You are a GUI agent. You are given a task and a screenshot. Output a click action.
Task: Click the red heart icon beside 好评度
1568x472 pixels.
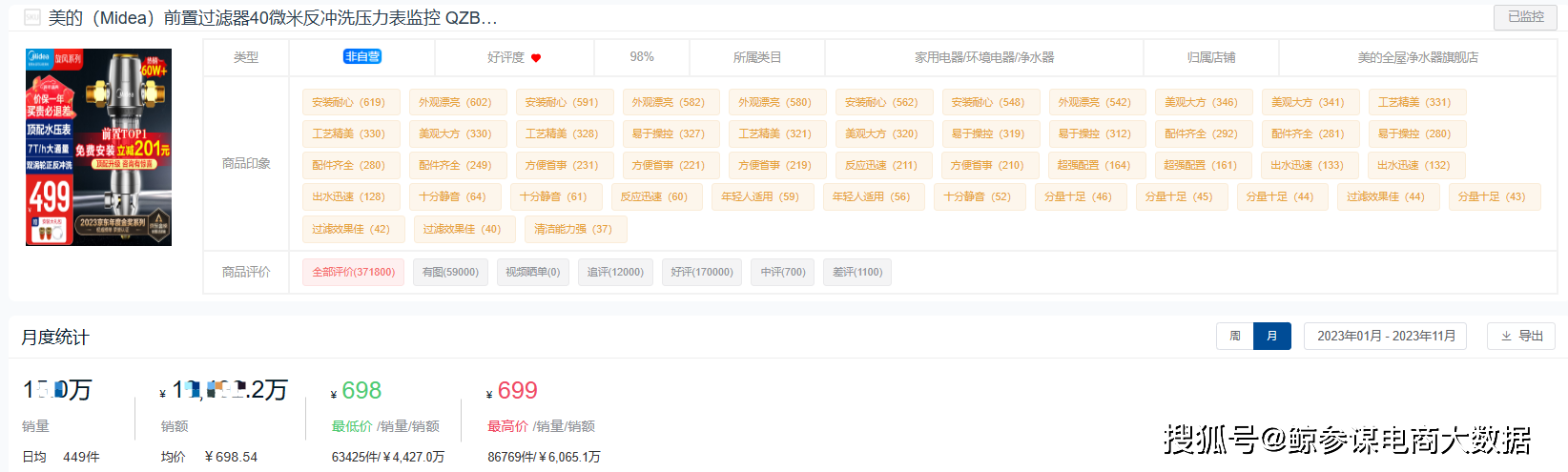pyautogui.click(x=536, y=58)
